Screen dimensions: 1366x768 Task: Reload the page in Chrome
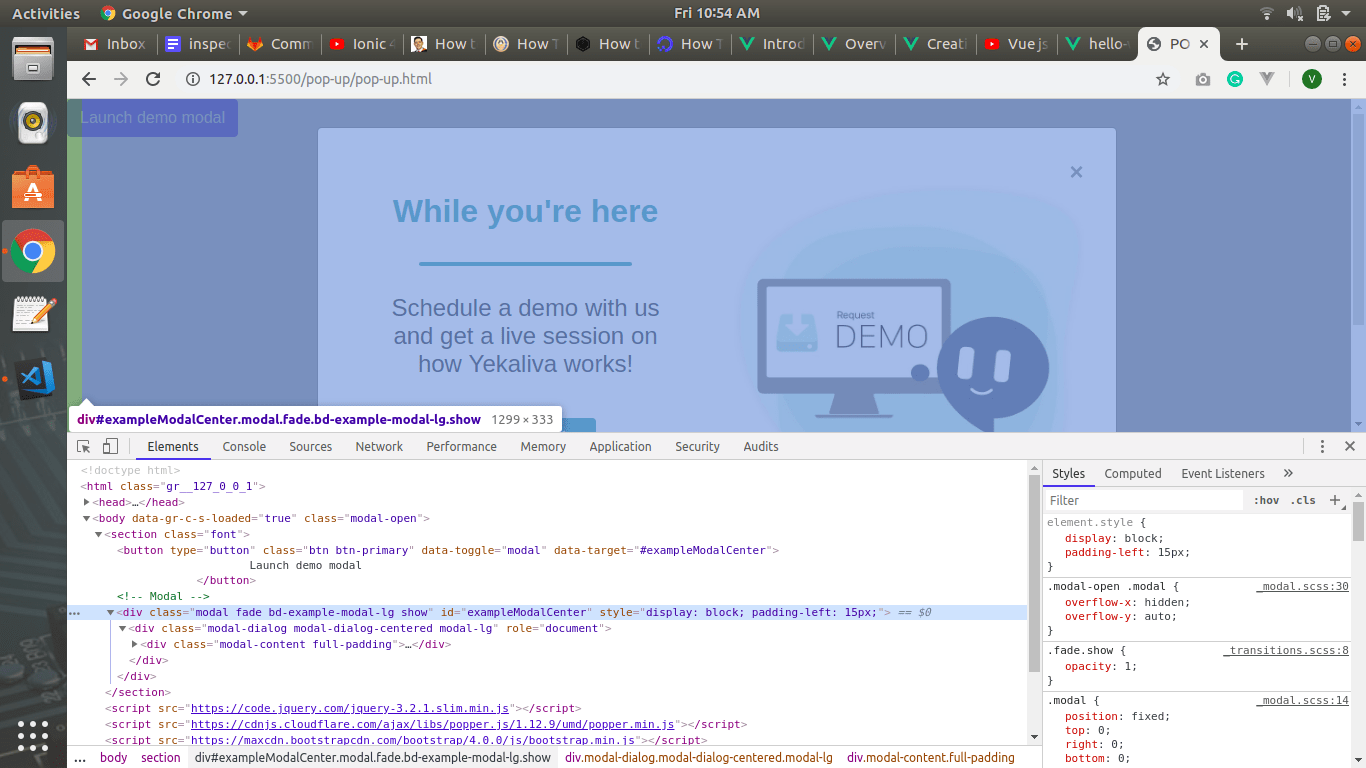pos(153,79)
